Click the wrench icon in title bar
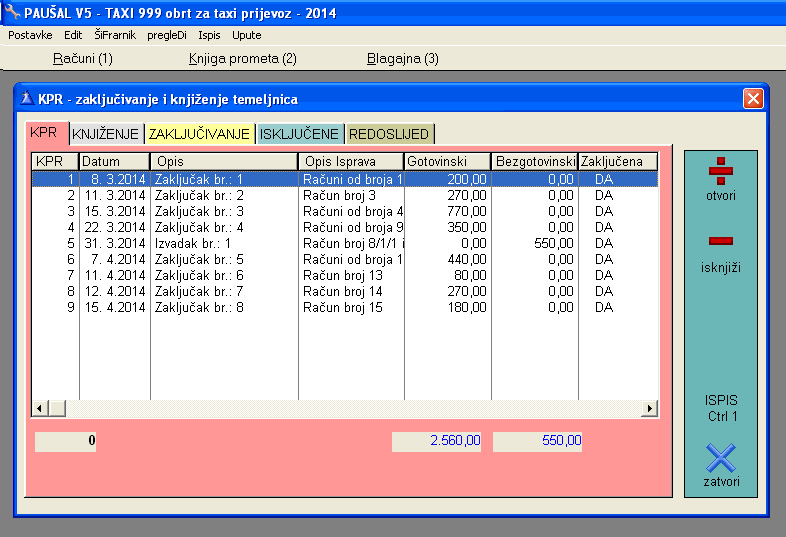The image size is (786, 537). pos(11,13)
